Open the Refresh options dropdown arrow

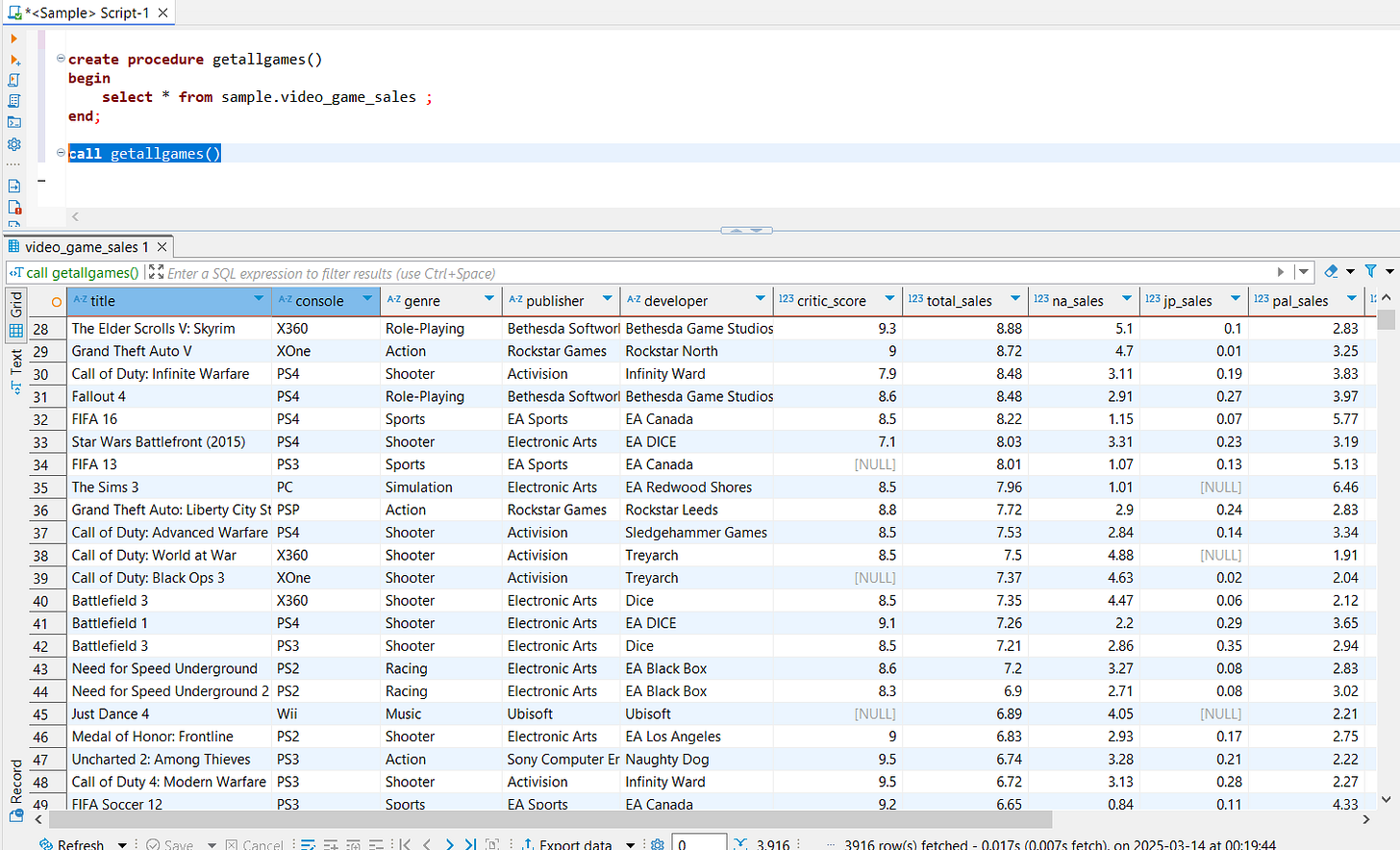coord(122,844)
